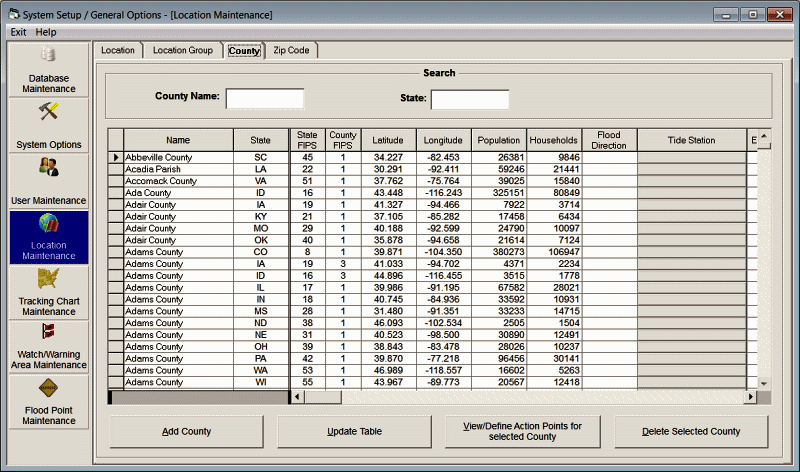Switch to the Location tab
This screenshot has height=472, width=800.
pos(117,50)
